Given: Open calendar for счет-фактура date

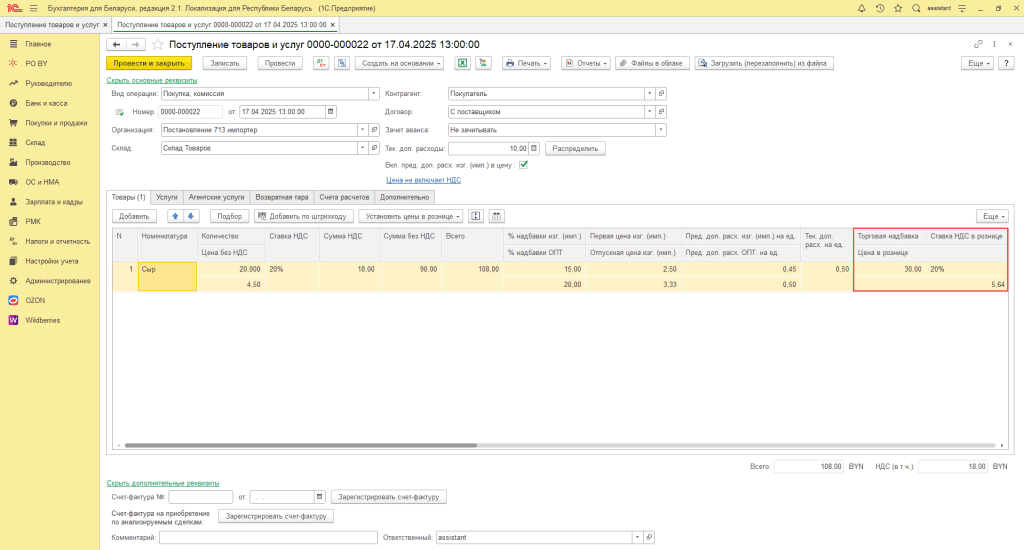Looking at the screenshot, I should pos(319,497).
